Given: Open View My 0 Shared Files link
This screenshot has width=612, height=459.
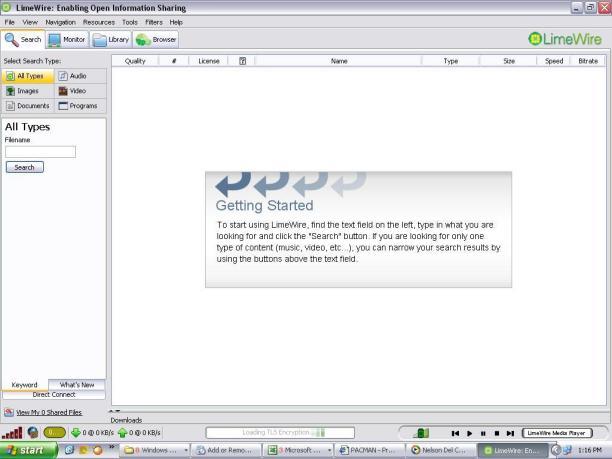Looking at the screenshot, I should click(x=49, y=413).
